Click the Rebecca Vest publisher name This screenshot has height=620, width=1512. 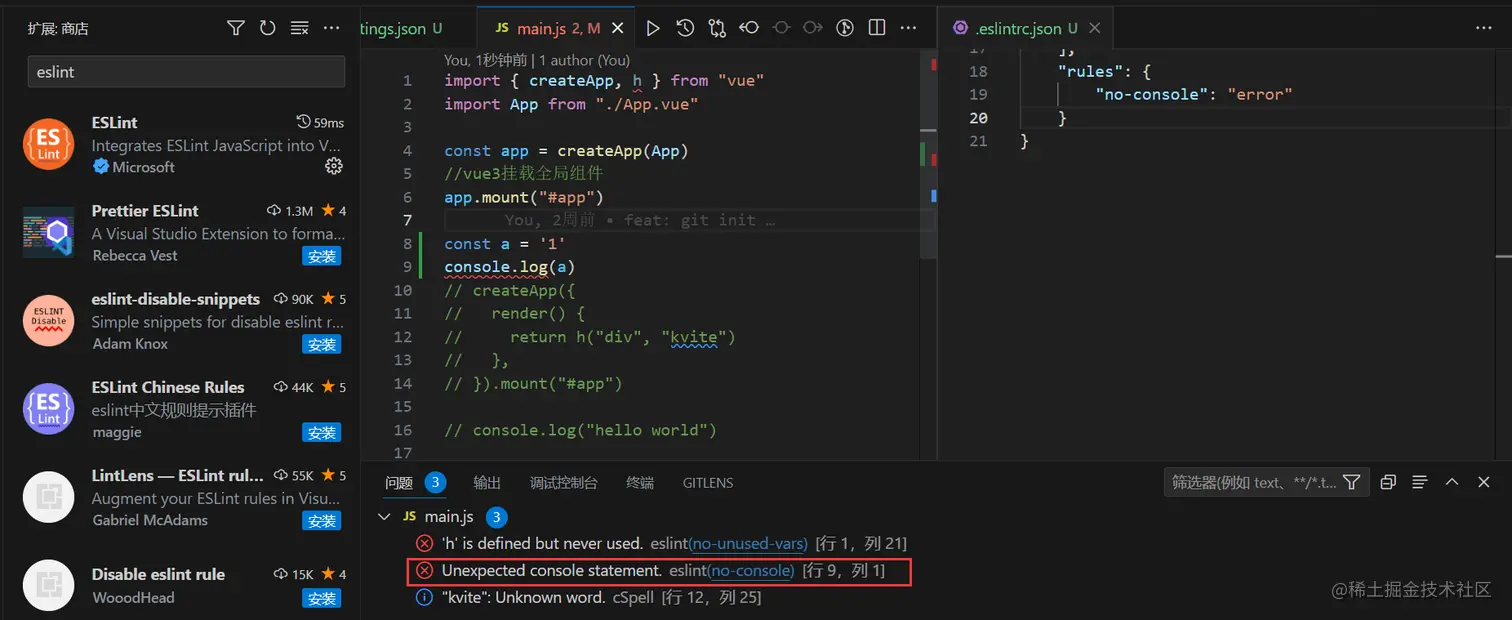pos(135,255)
